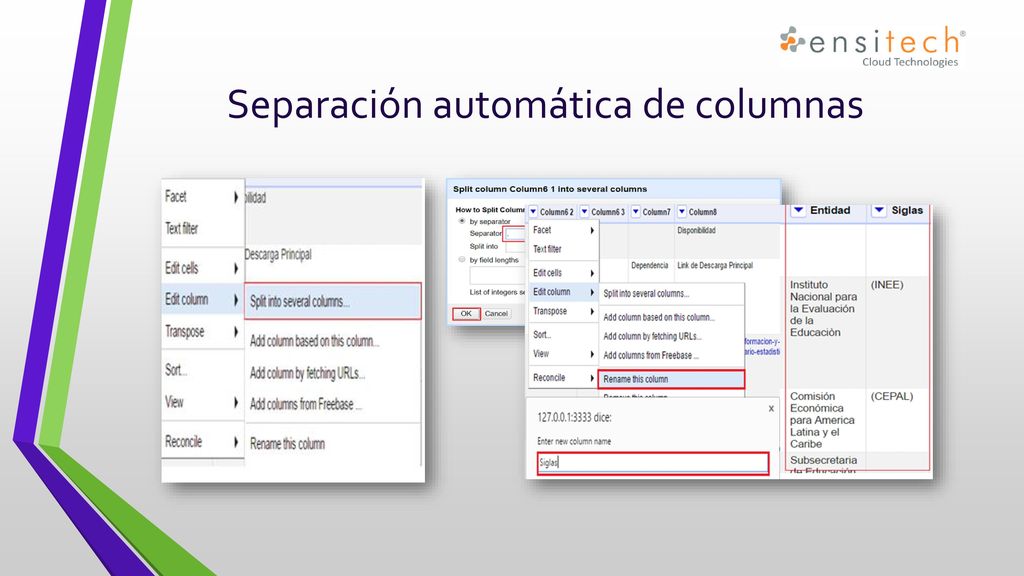This screenshot has height=576, width=1024.
Task: Open the Entidad column dropdown arrow
Action: click(x=798, y=210)
